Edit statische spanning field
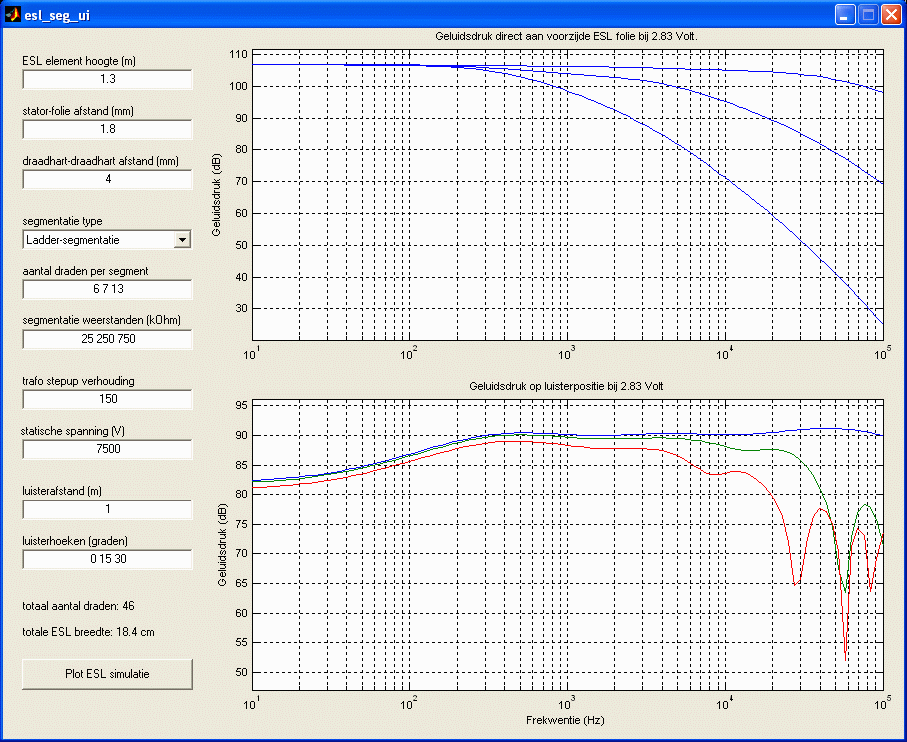This screenshot has height=742, width=907. click(x=107, y=449)
